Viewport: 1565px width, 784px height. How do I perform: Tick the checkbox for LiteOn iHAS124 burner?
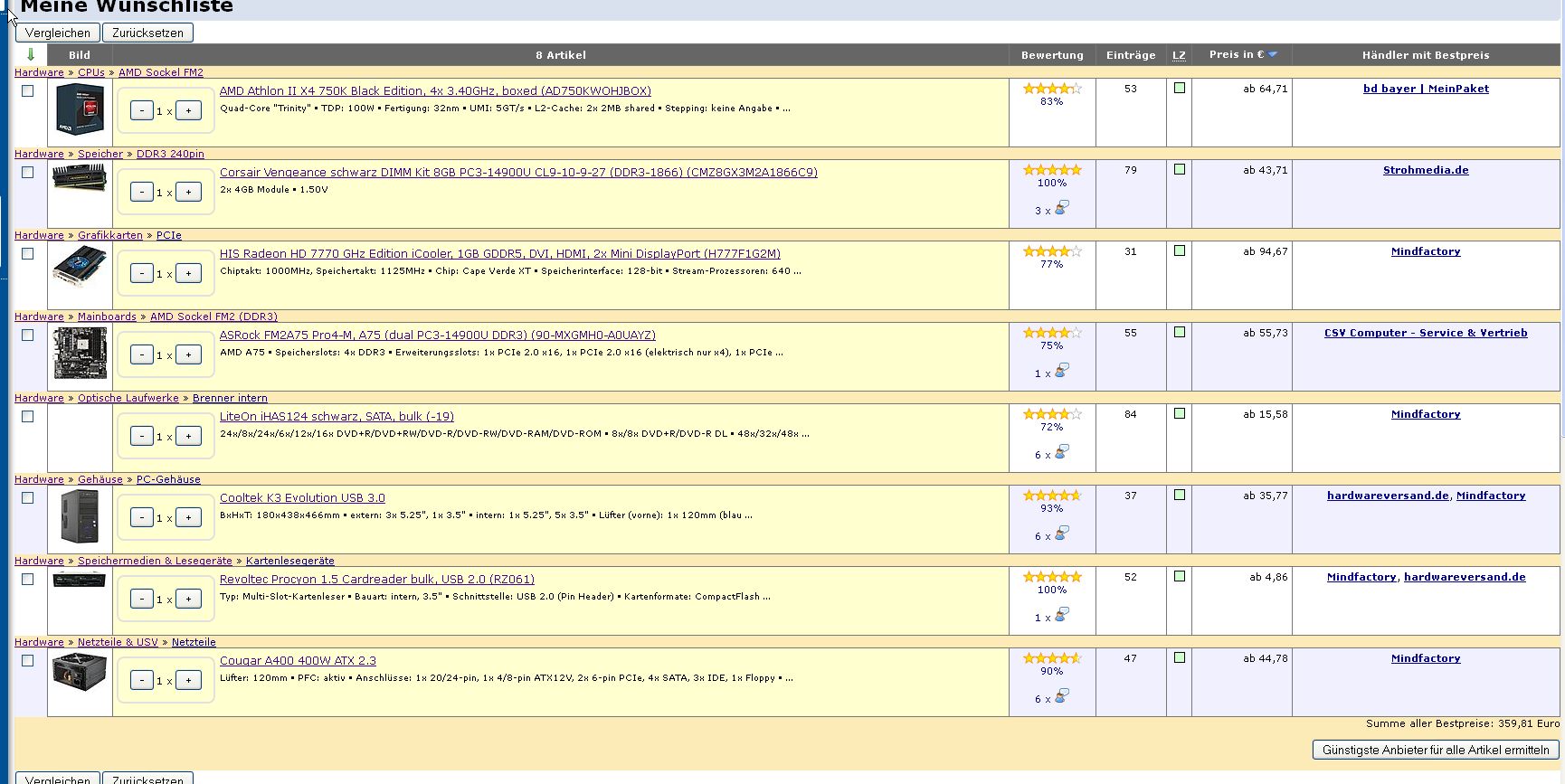pyautogui.click(x=28, y=417)
